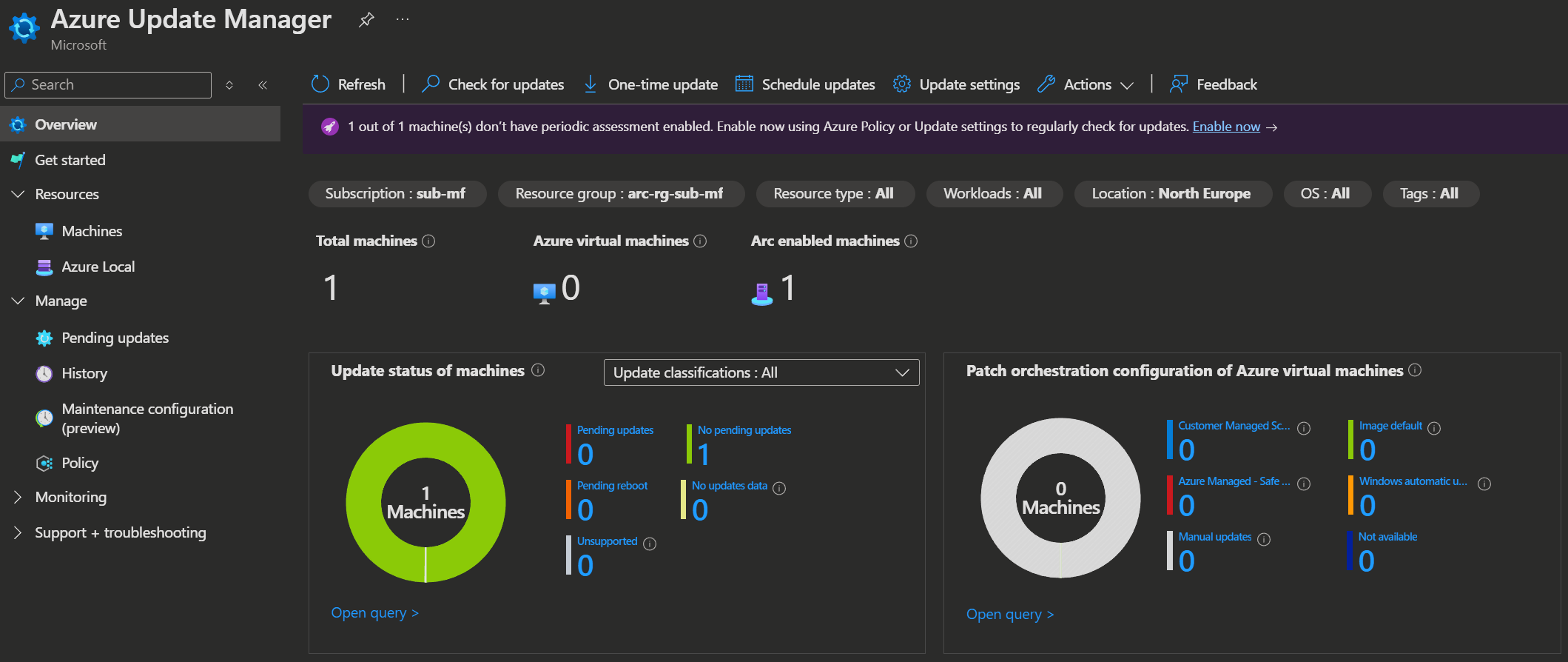Click the gray patch orchestration donut chart

coord(1060,498)
